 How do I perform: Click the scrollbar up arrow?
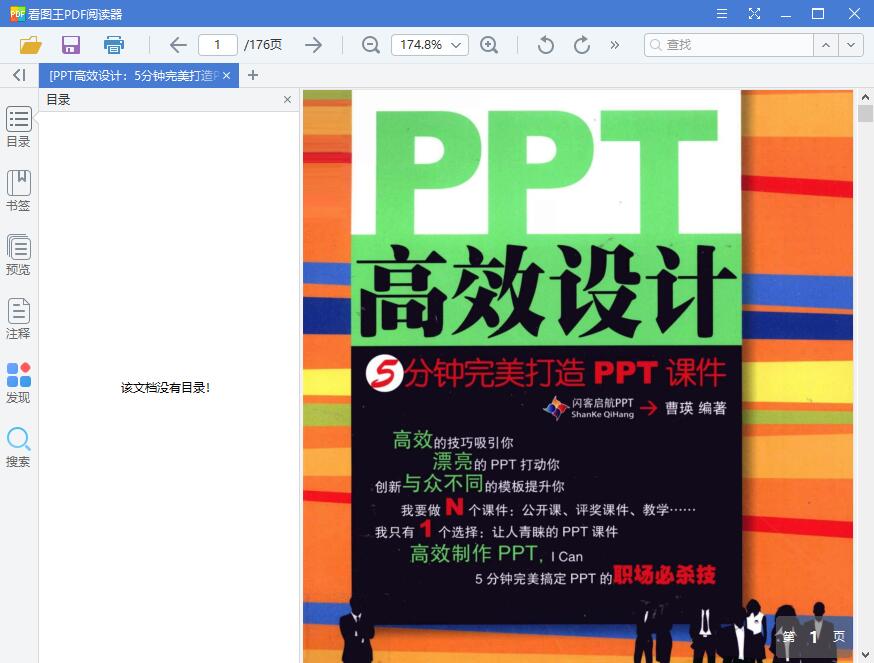(865, 97)
